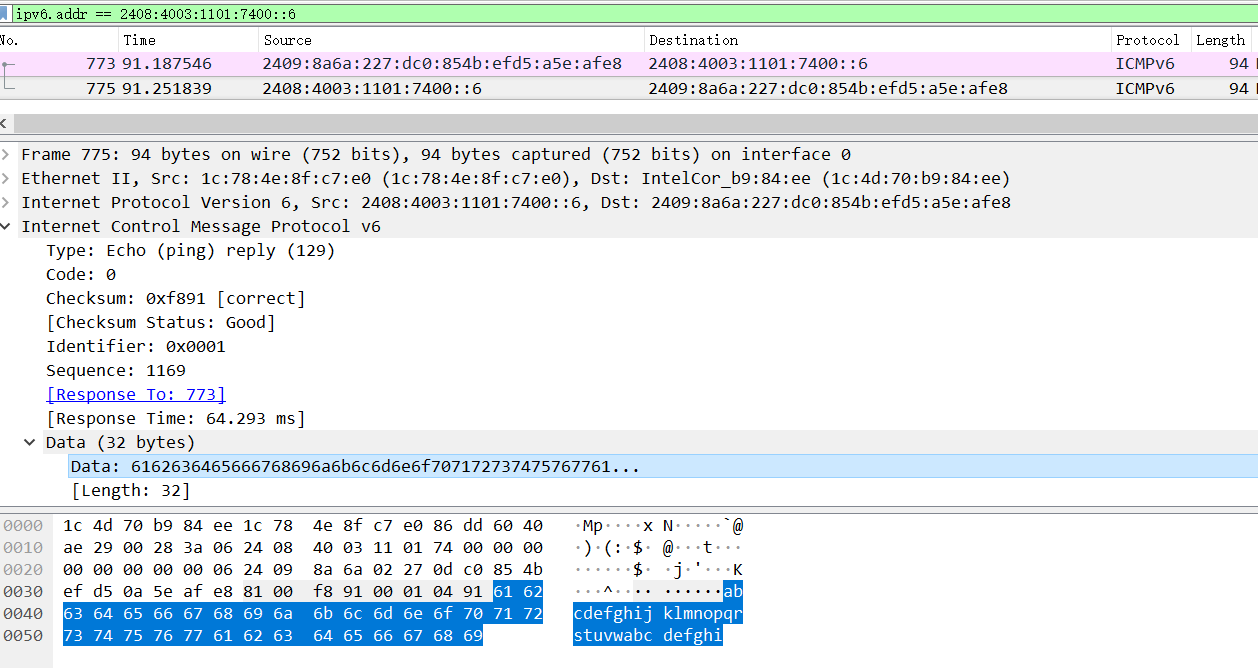This screenshot has height=668, width=1258.
Task: Expand the Frame 775 details node
Action: click(x=8, y=155)
